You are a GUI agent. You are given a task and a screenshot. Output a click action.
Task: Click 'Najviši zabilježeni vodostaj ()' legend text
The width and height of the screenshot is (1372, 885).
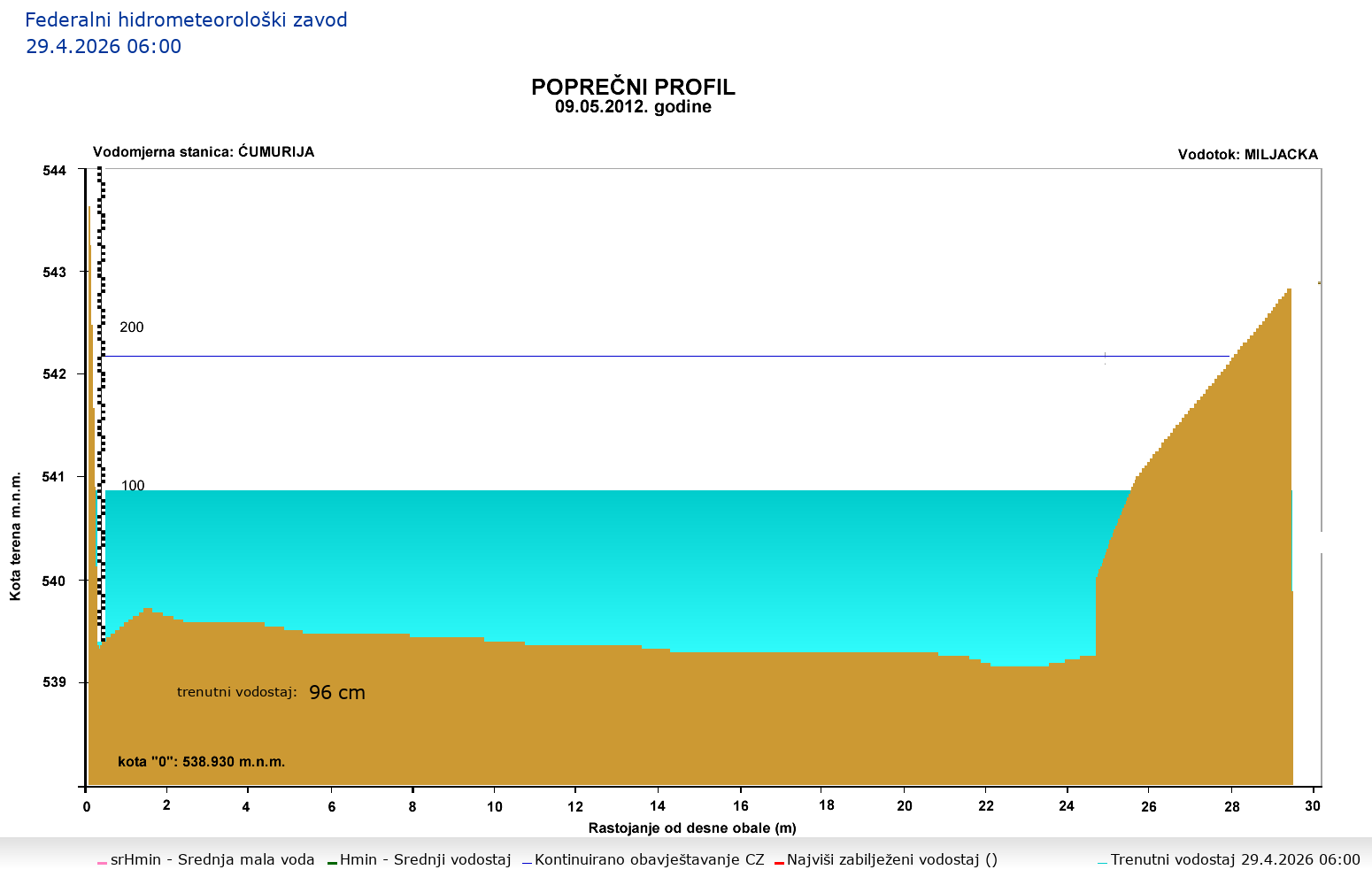click(891, 860)
